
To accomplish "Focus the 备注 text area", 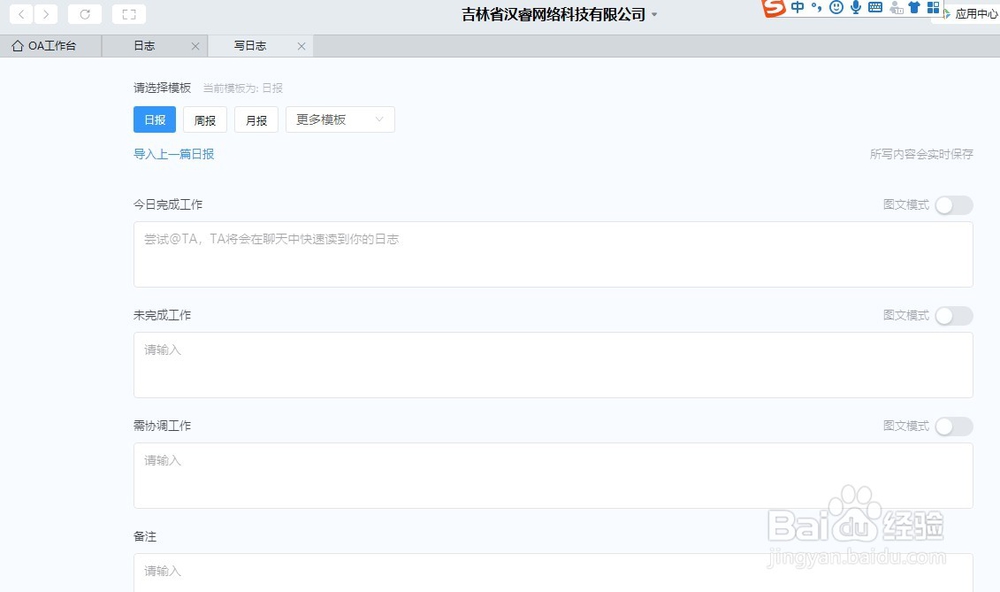I will click(553, 573).
